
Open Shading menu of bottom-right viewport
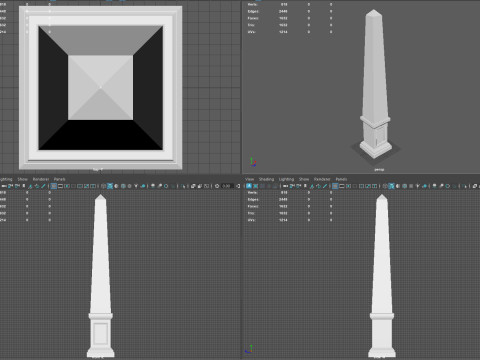[x=266, y=179]
